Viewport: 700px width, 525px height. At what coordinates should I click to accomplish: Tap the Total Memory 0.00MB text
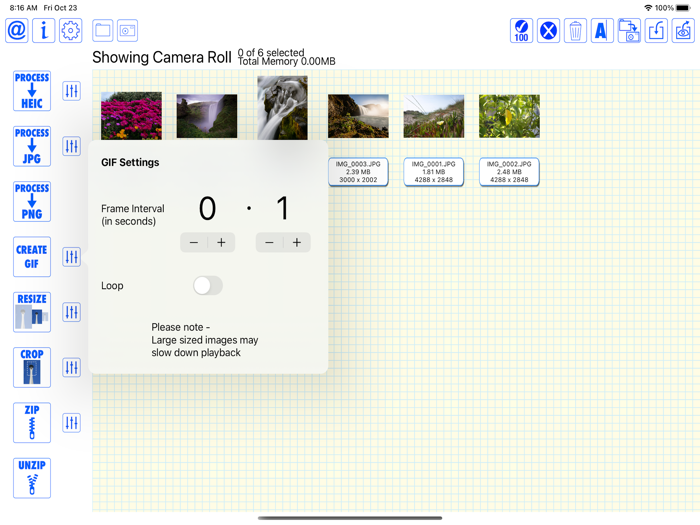click(286, 62)
